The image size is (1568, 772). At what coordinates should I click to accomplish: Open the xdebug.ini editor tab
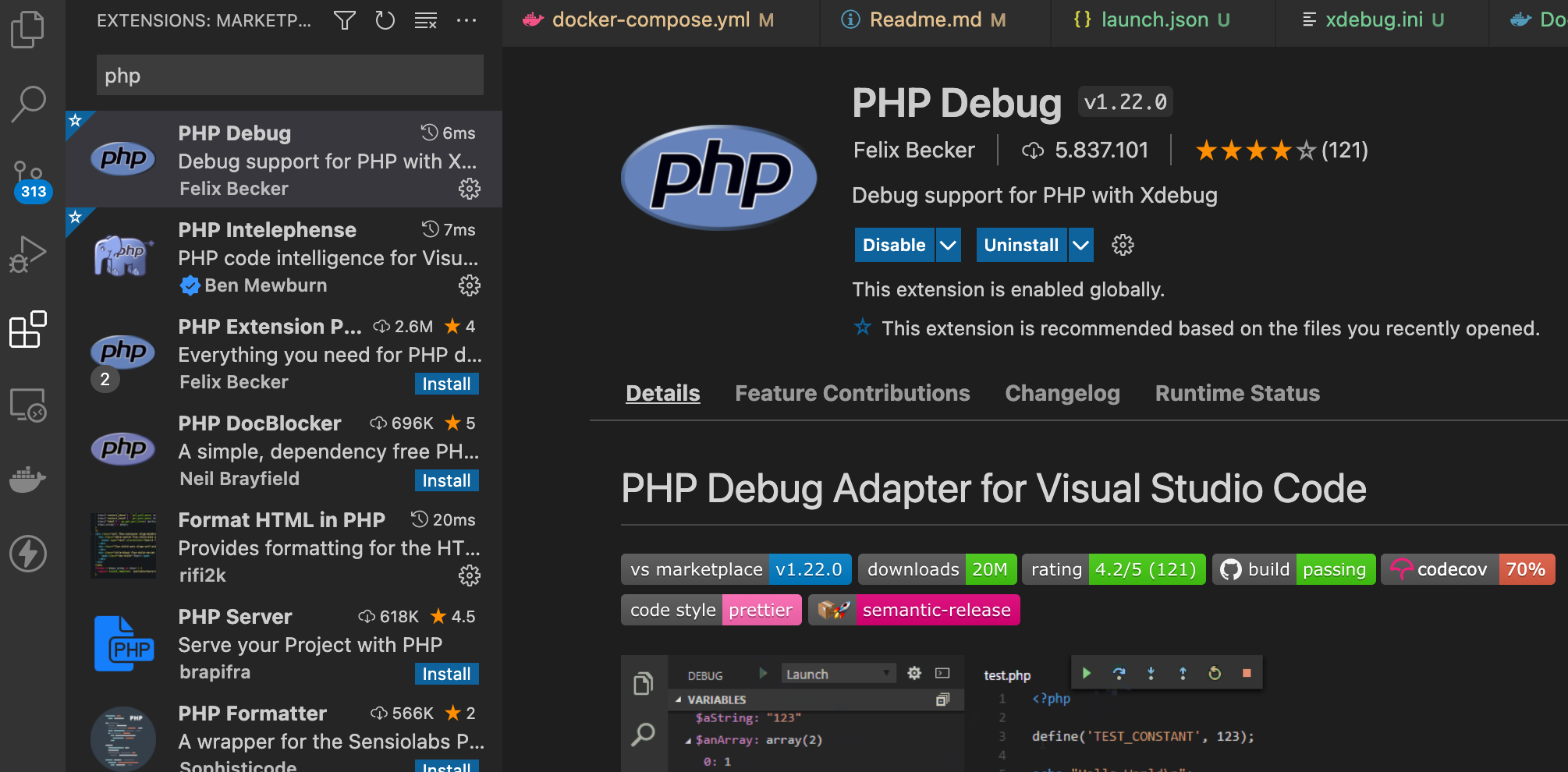click(x=1382, y=20)
